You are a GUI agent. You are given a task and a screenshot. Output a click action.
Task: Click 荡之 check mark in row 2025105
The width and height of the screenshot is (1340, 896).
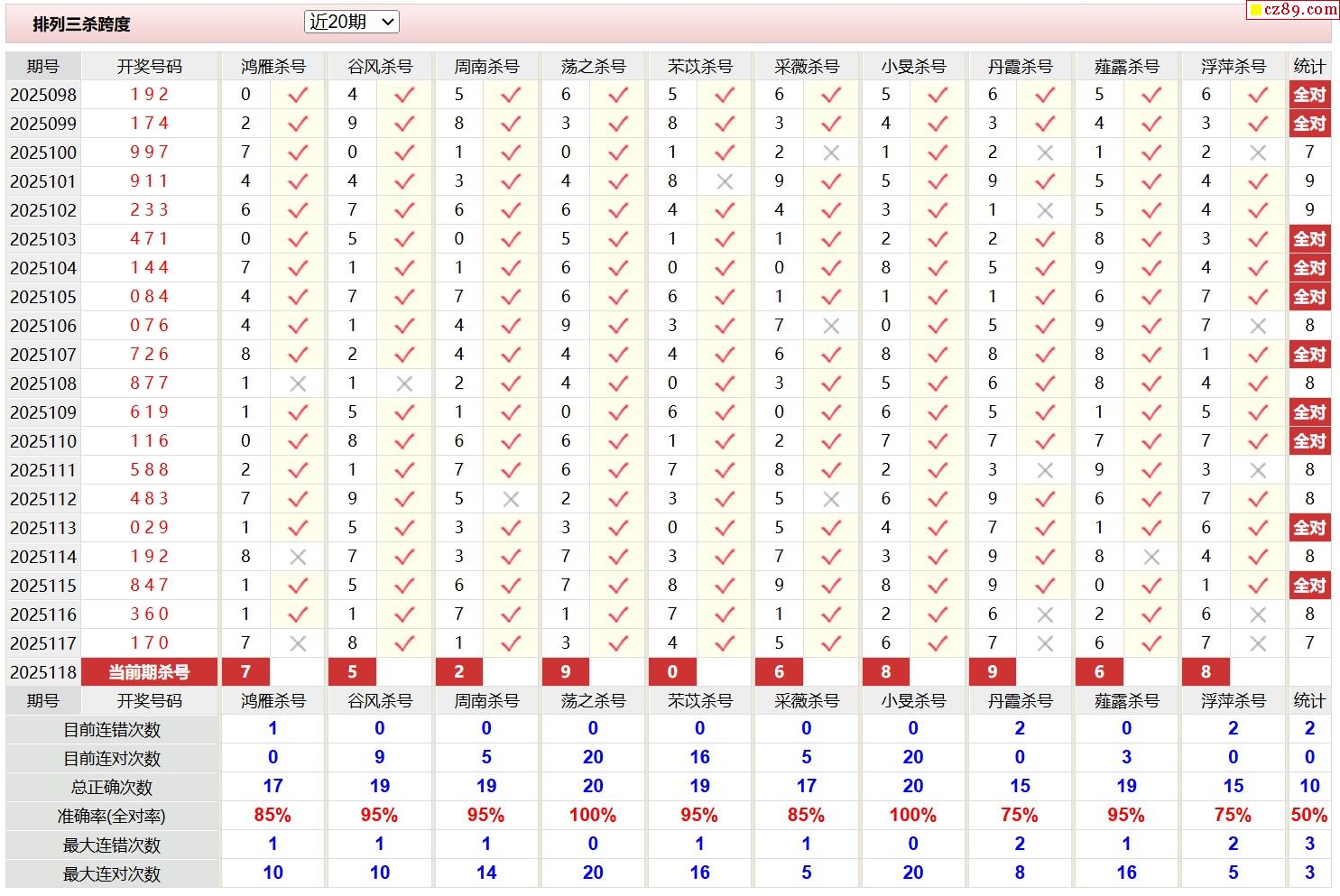coord(618,296)
